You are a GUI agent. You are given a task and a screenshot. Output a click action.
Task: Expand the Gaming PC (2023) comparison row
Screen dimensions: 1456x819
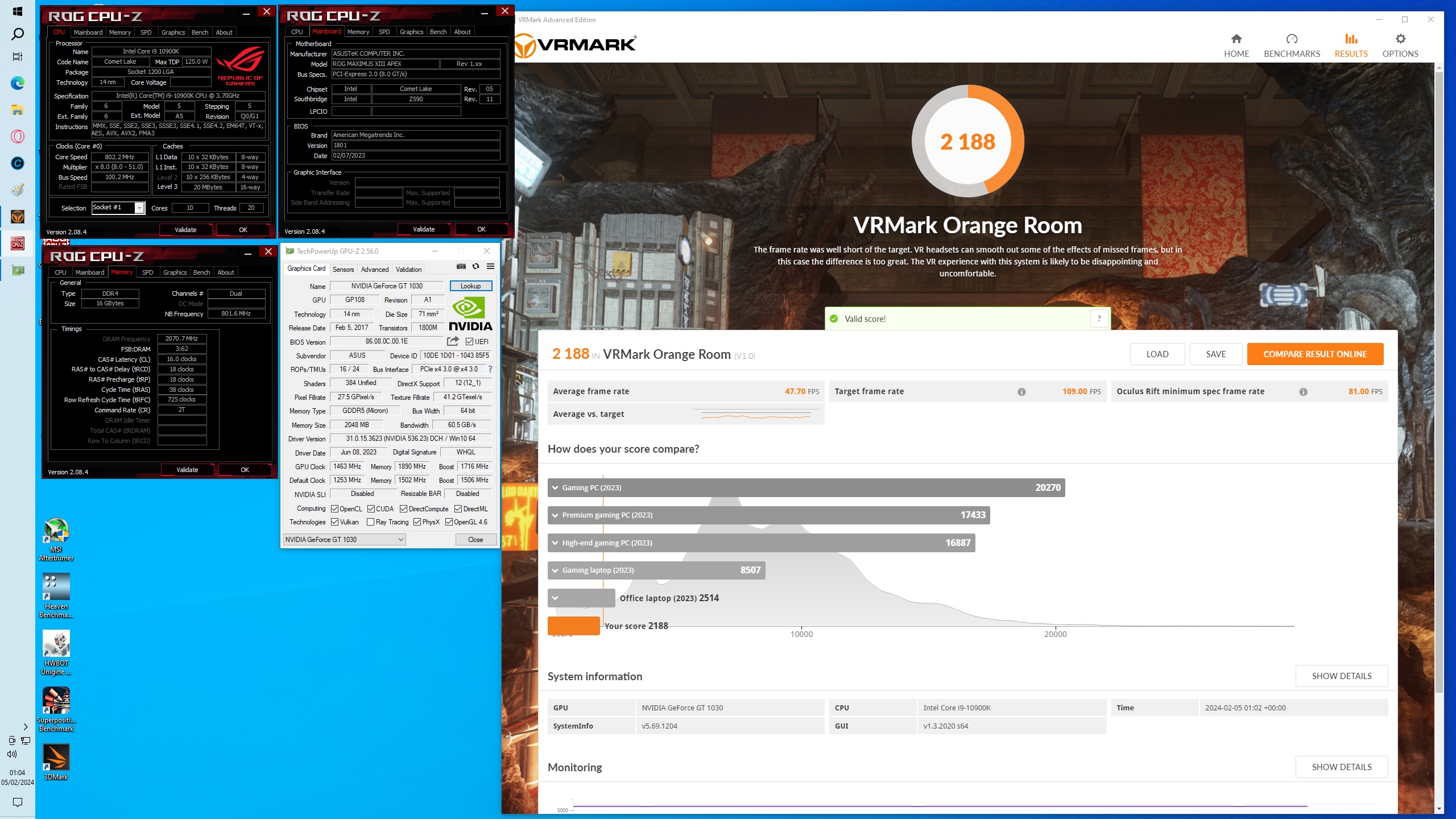coord(806,487)
